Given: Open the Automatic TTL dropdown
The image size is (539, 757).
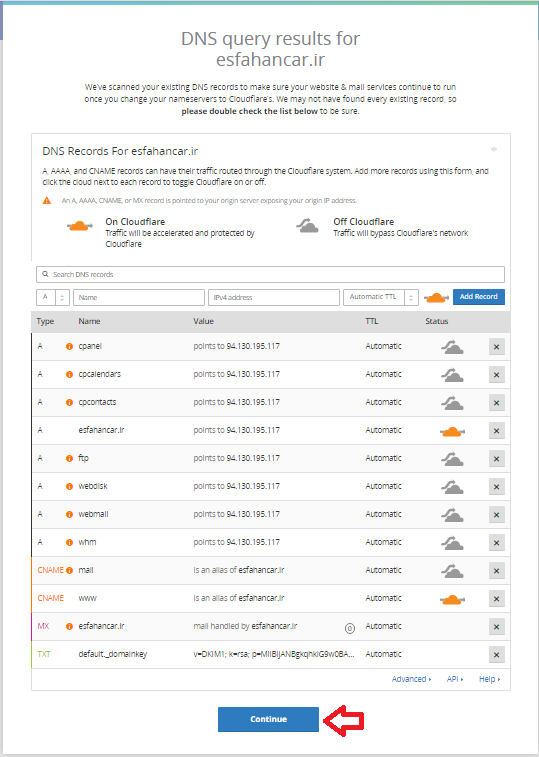Looking at the screenshot, I should (381, 297).
